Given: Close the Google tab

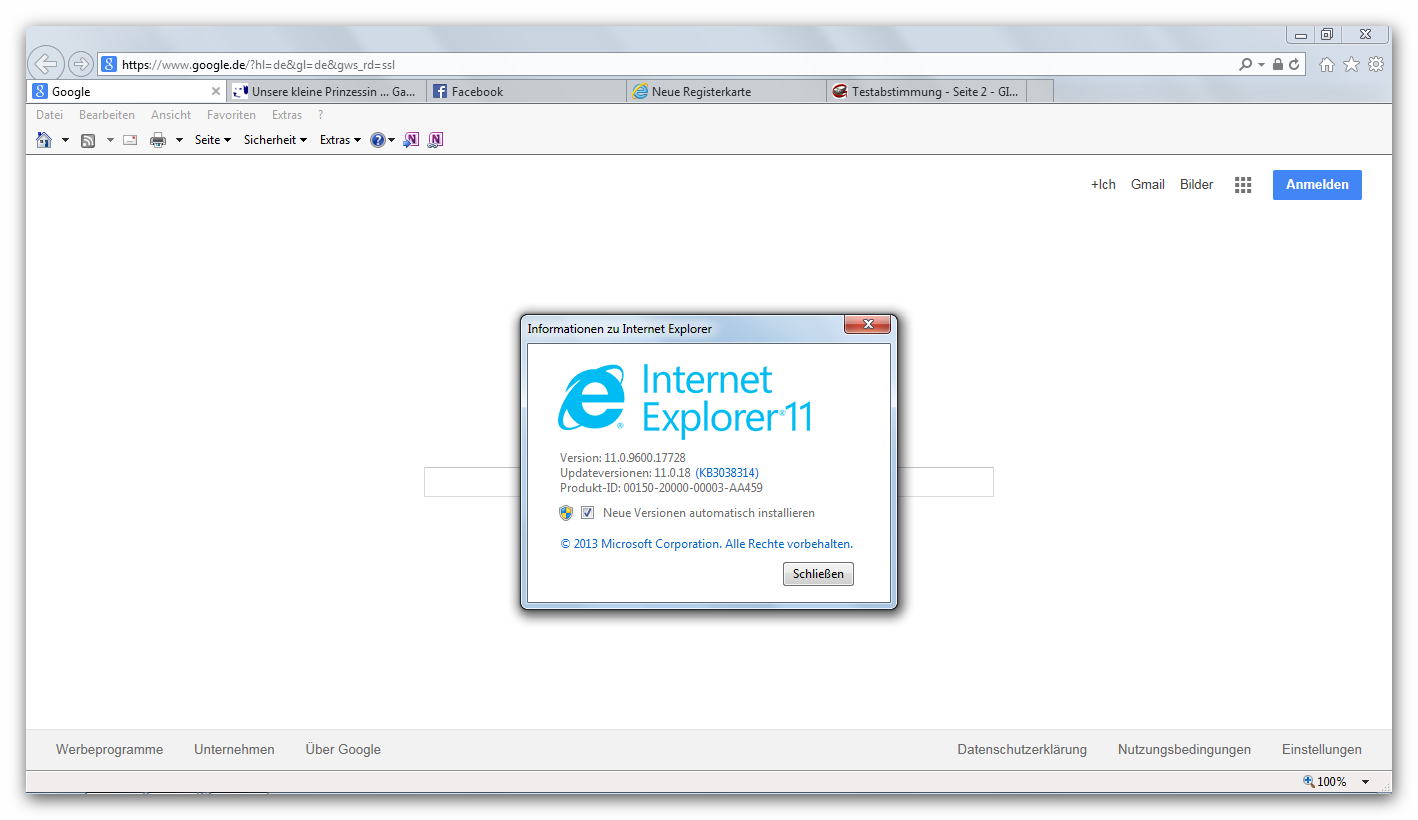Looking at the screenshot, I should click(215, 91).
